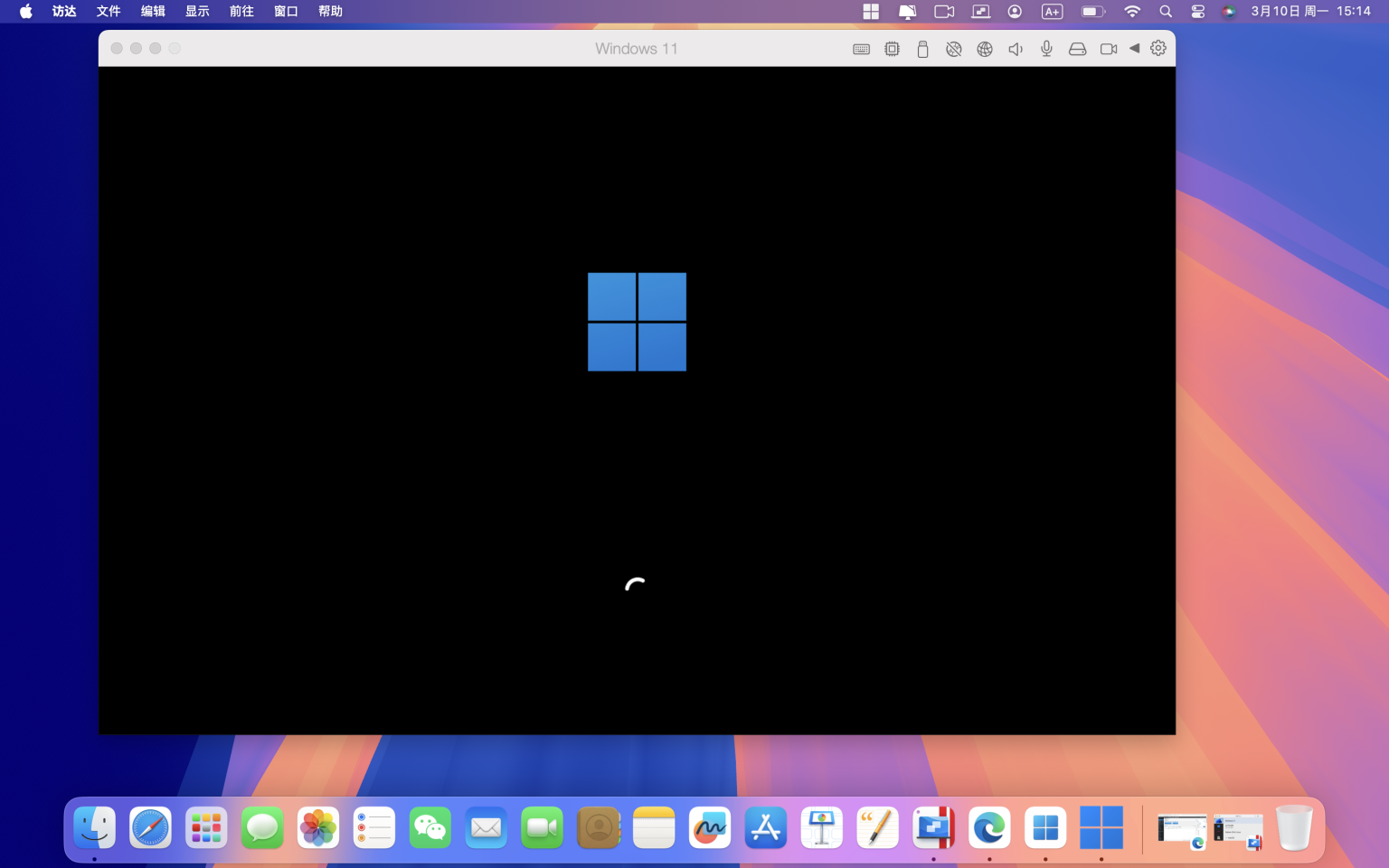Image resolution: width=1389 pixels, height=868 pixels.
Task: Click the network globe icon in VM toolbar
Action: [985, 49]
